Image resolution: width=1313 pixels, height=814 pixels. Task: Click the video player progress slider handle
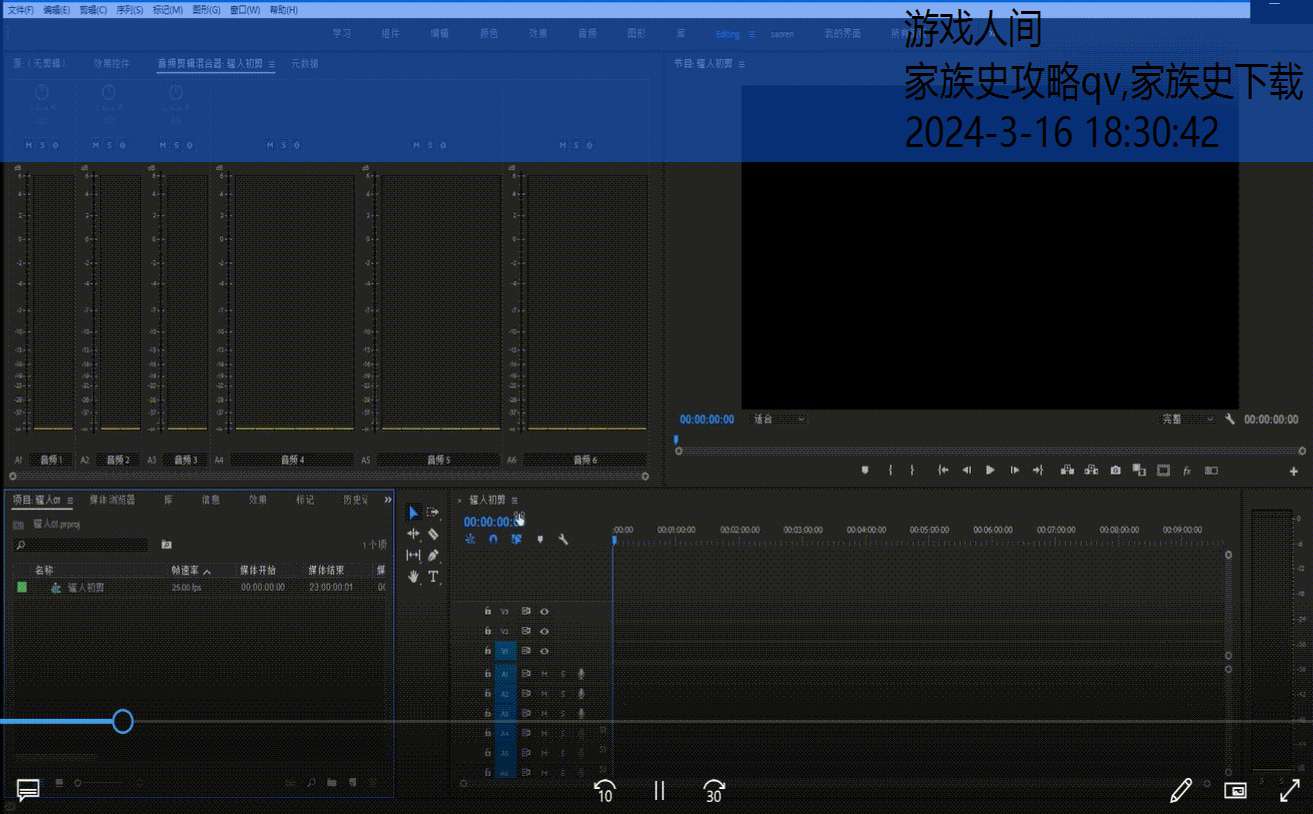coord(122,721)
